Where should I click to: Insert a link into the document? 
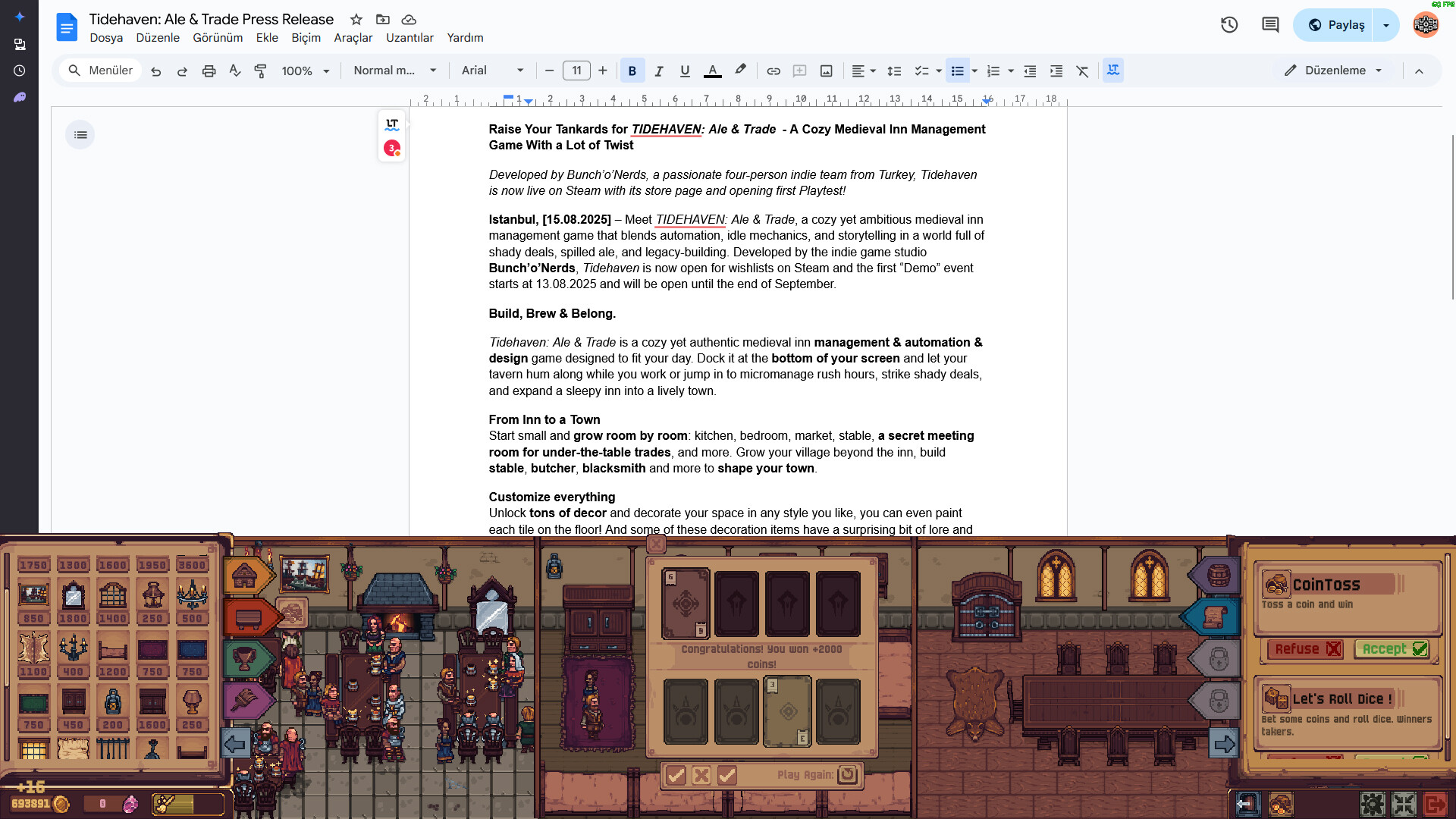pos(773,71)
